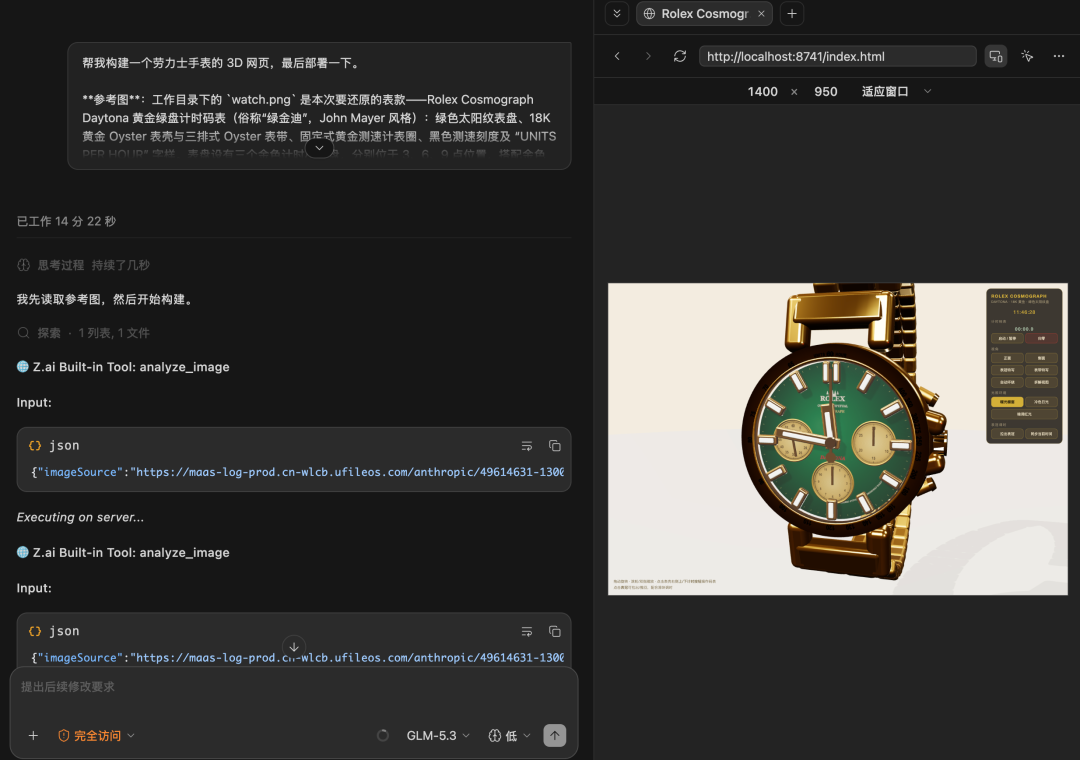Select the 侧面 side view button

coord(1041,358)
